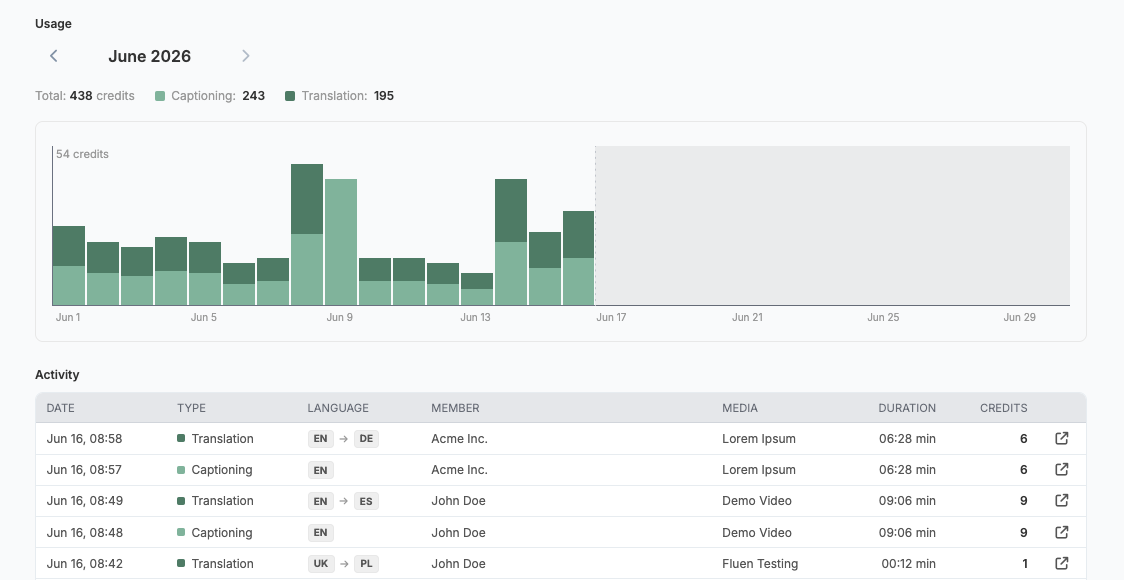Click the UK language badge
Image resolution: width=1124 pixels, height=580 pixels.
click(320, 564)
